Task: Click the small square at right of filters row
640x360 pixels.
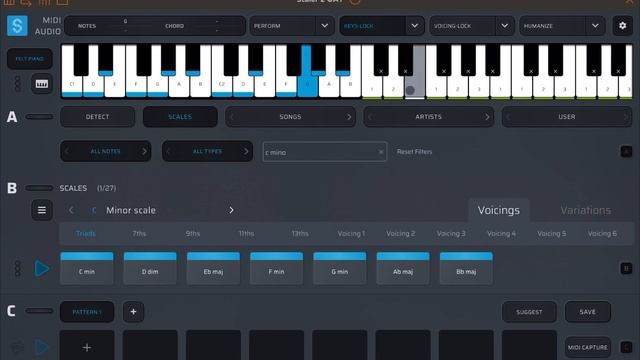Action: 626,151
